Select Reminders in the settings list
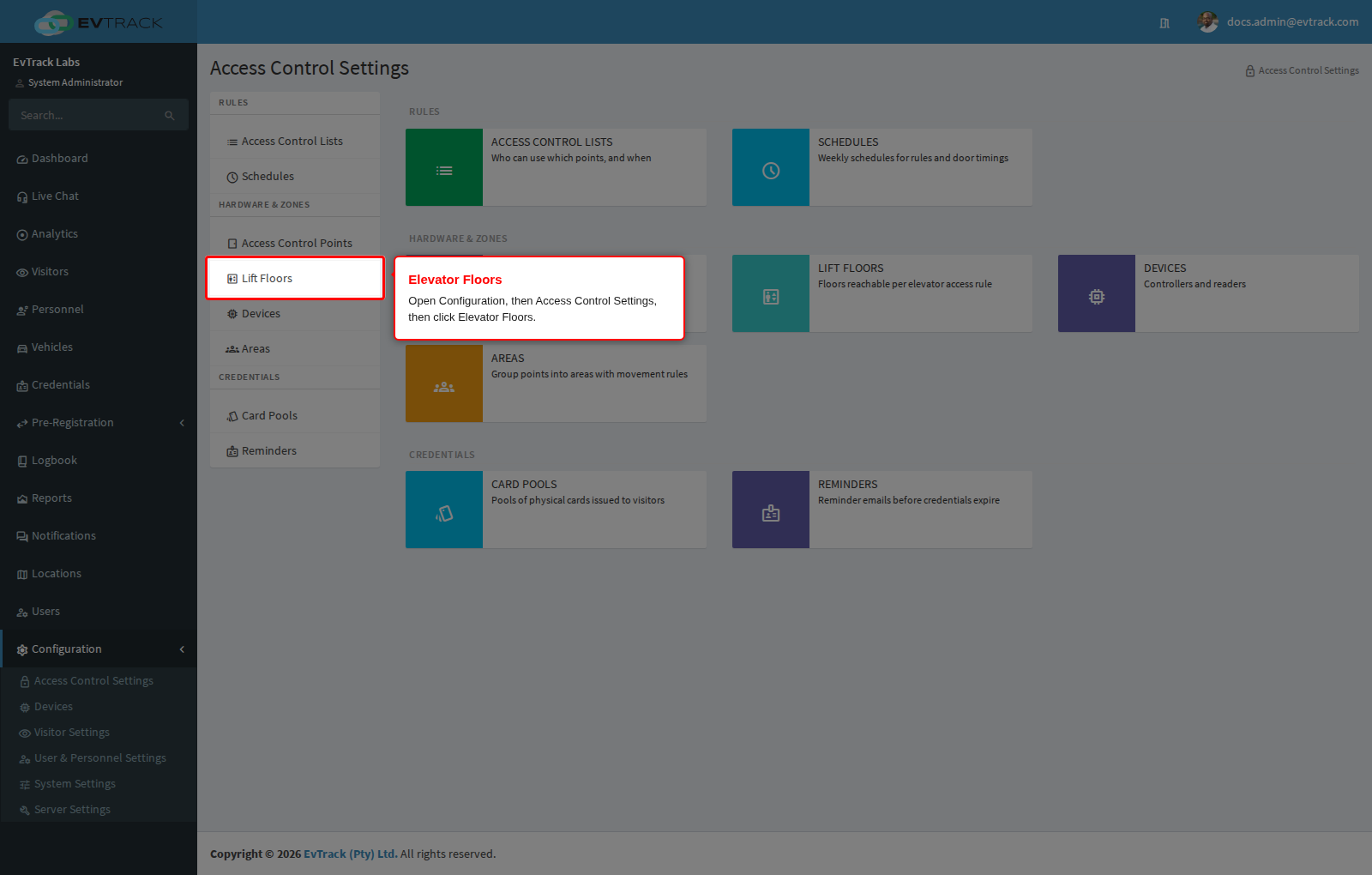 point(295,451)
